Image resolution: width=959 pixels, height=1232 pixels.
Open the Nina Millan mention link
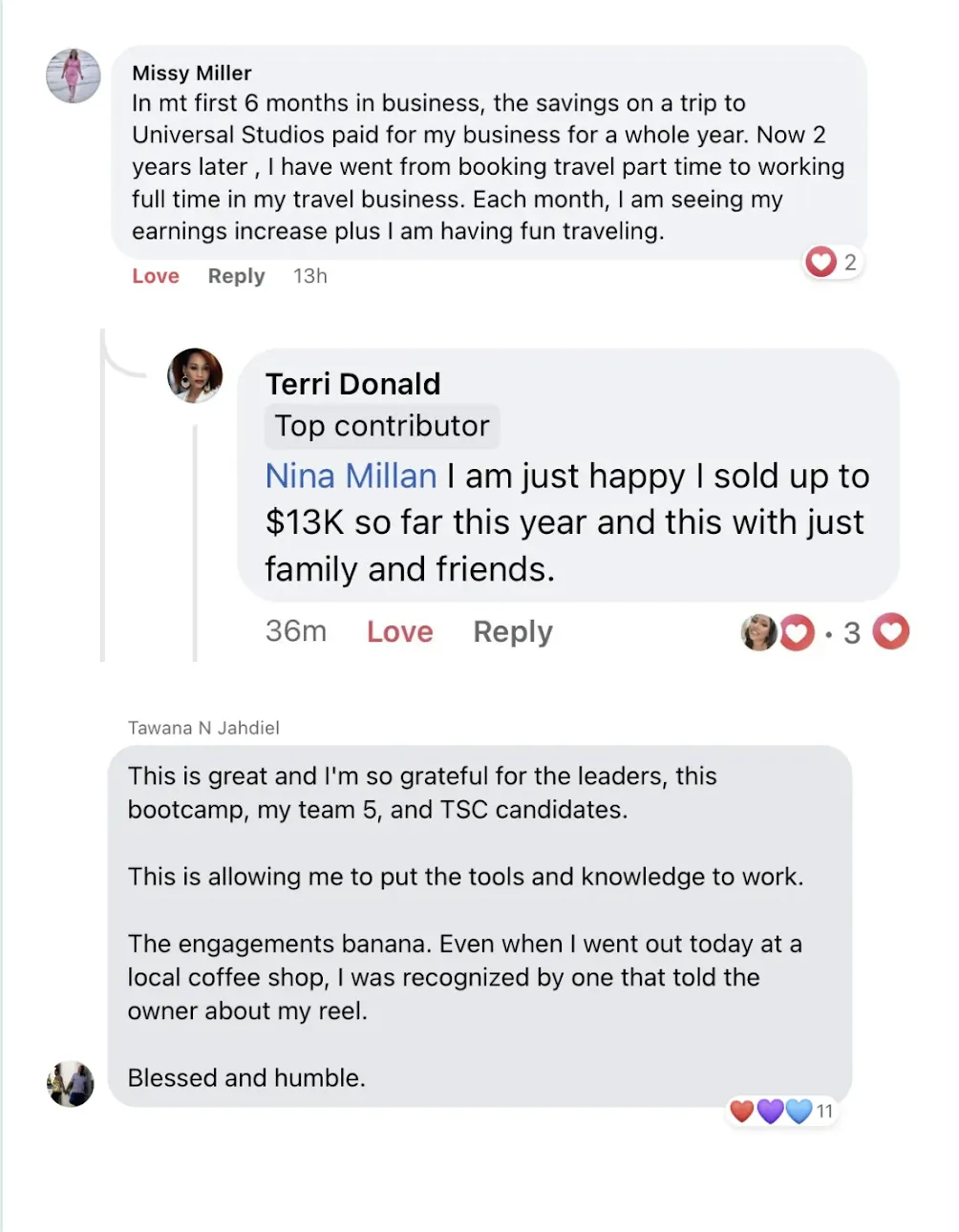tap(351, 476)
